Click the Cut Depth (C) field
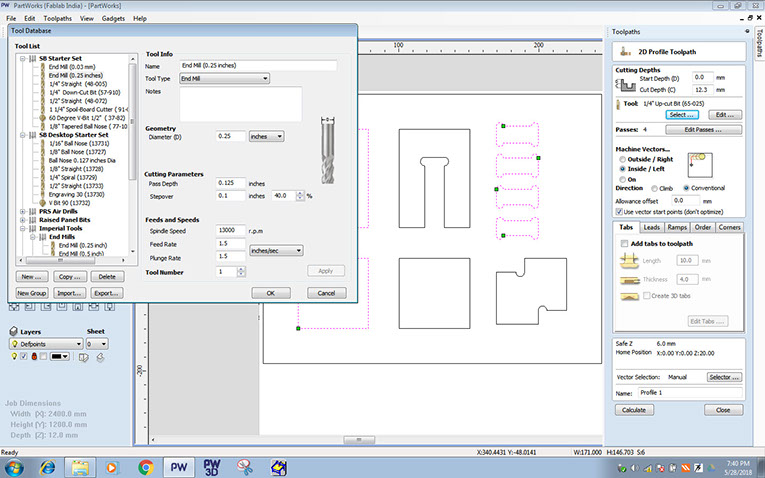 [703, 90]
